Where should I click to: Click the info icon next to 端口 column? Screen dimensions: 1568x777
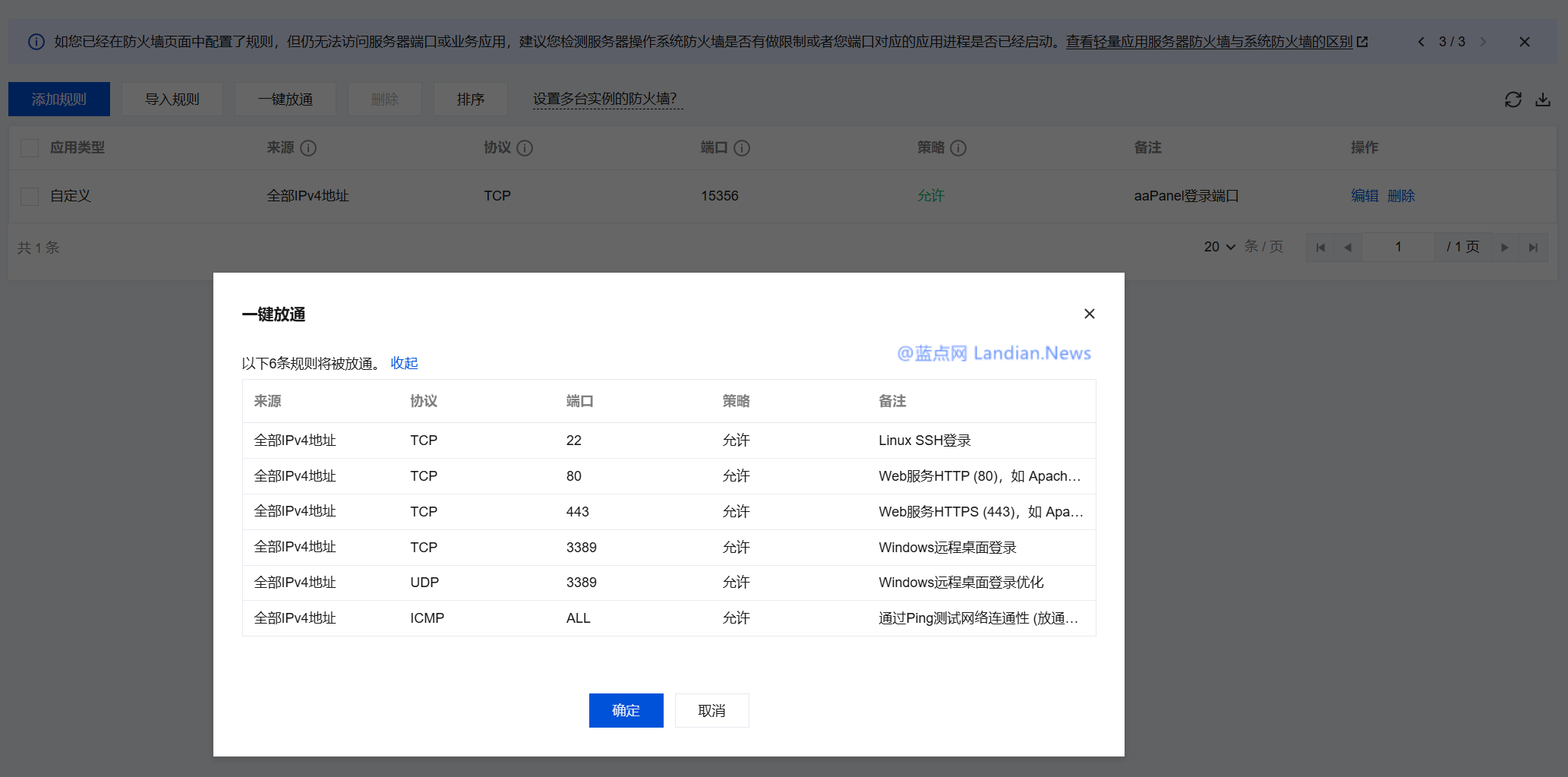(742, 148)
